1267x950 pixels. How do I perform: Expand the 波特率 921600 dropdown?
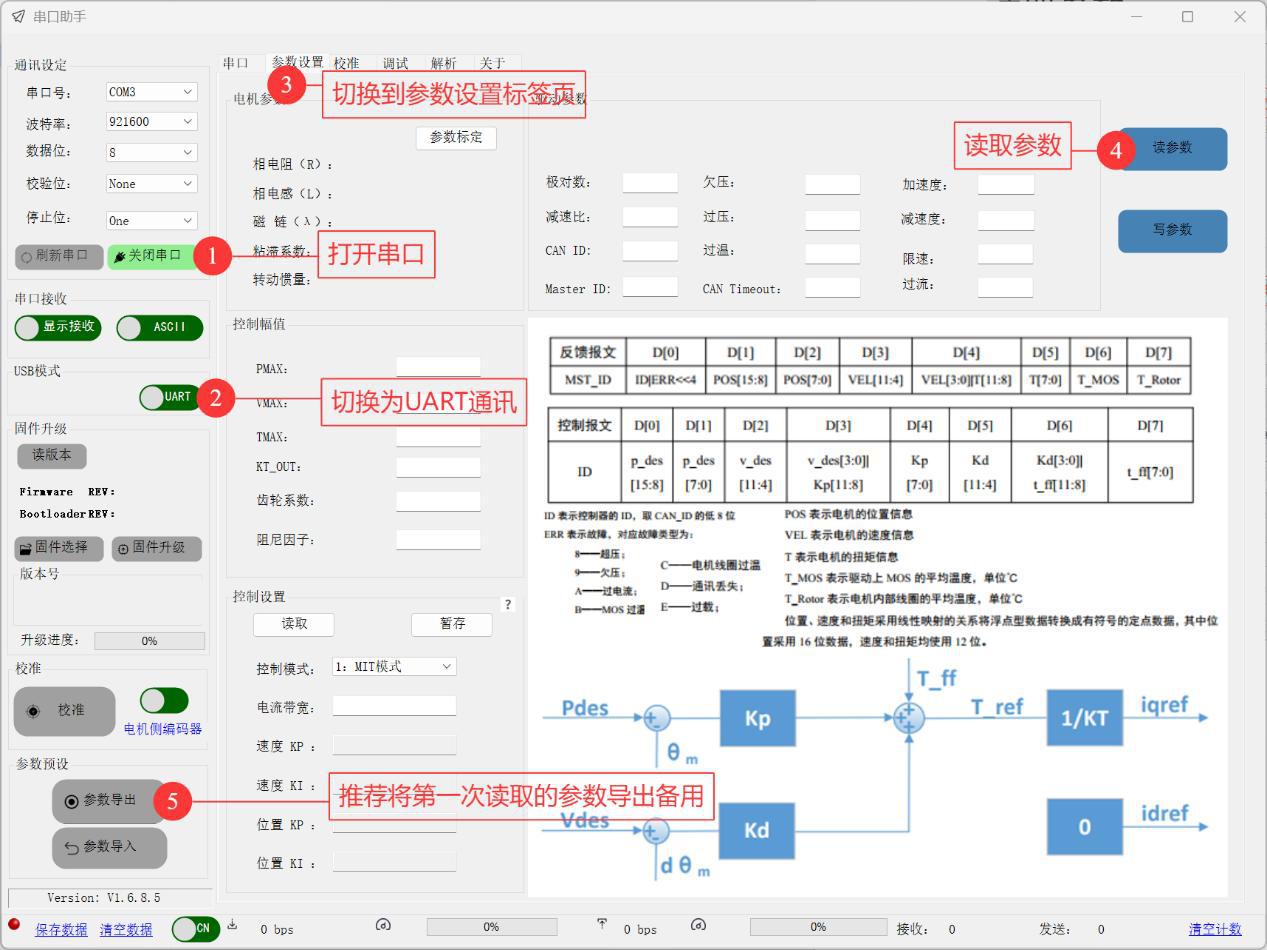pyautogui.click(x=151, y=122)
